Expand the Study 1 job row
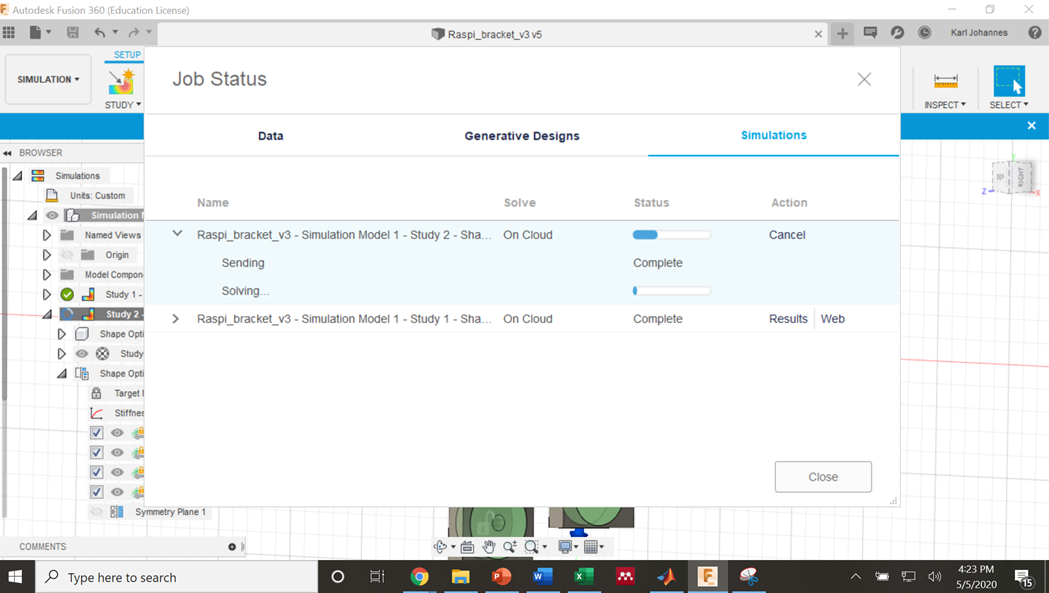 click(176, 319)
